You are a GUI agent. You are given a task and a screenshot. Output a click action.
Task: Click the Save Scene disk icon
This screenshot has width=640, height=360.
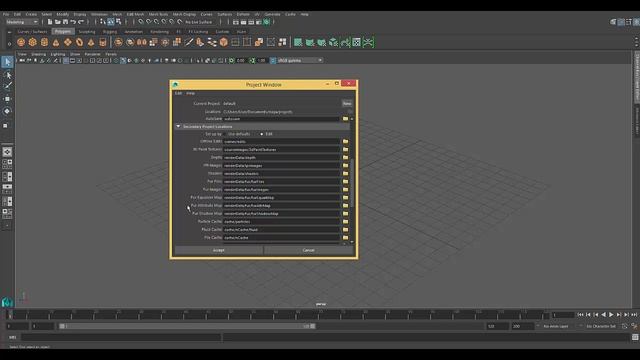click(x=65, y=22)
